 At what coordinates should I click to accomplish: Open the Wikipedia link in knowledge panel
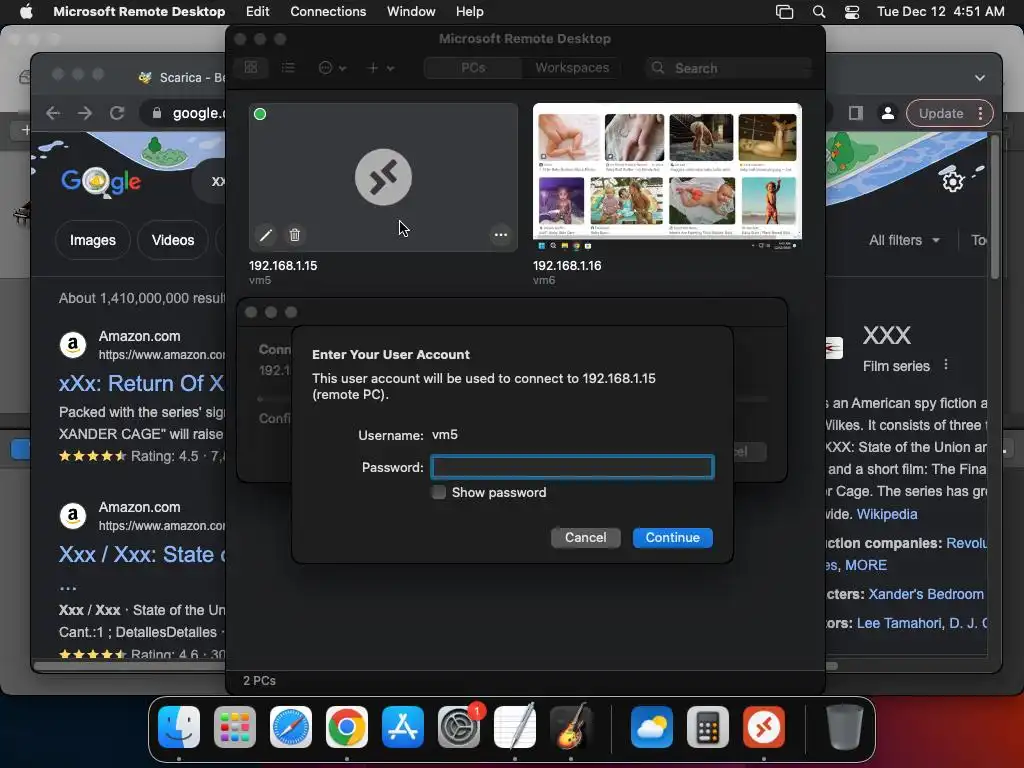[887, 514]
